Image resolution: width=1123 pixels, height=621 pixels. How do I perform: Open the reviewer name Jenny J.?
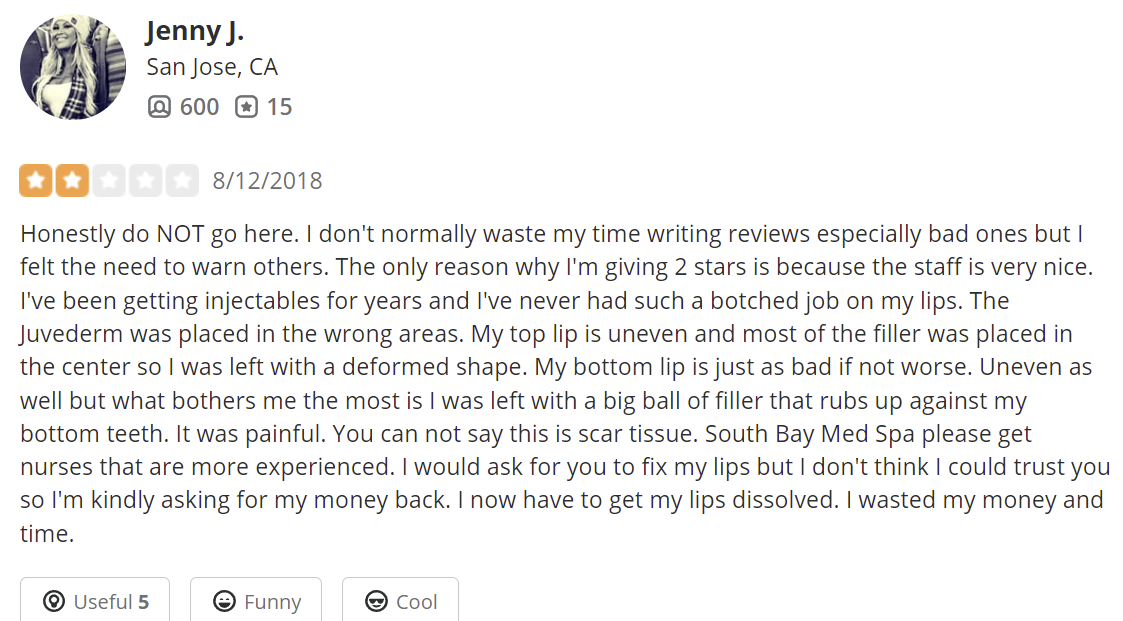click(x=195, y=31)
